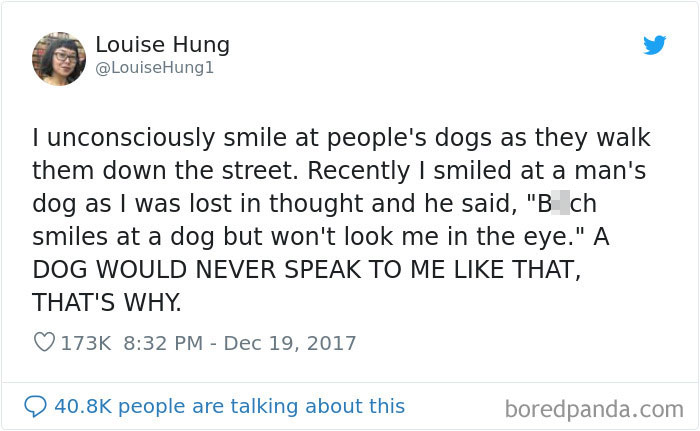Image resolution: width=700 pixels, height=431 pixels.
Task: Like the tweet with the heart icon
Action: tap(44, 342)
